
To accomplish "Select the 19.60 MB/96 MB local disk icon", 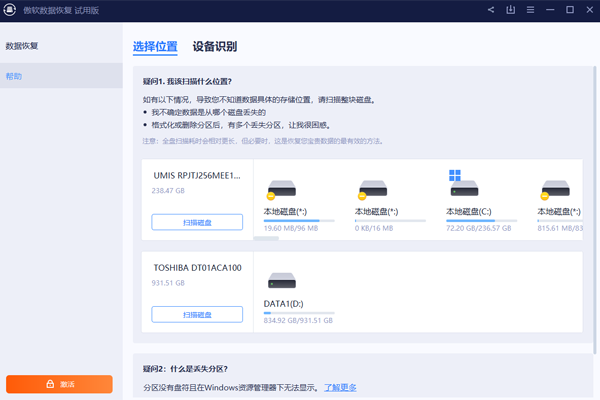I will (x=281, y=189).
